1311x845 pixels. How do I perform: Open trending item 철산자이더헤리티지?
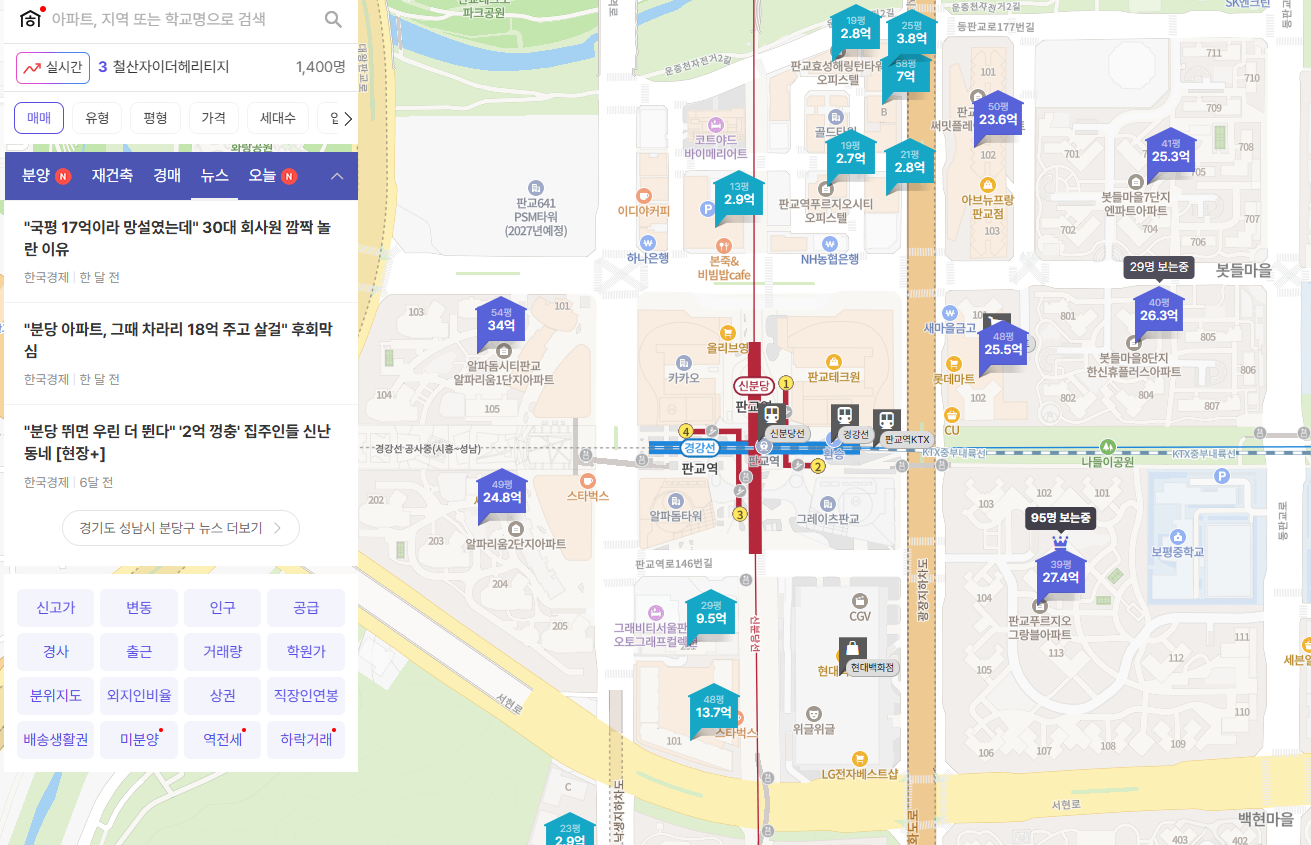(171, 68)
